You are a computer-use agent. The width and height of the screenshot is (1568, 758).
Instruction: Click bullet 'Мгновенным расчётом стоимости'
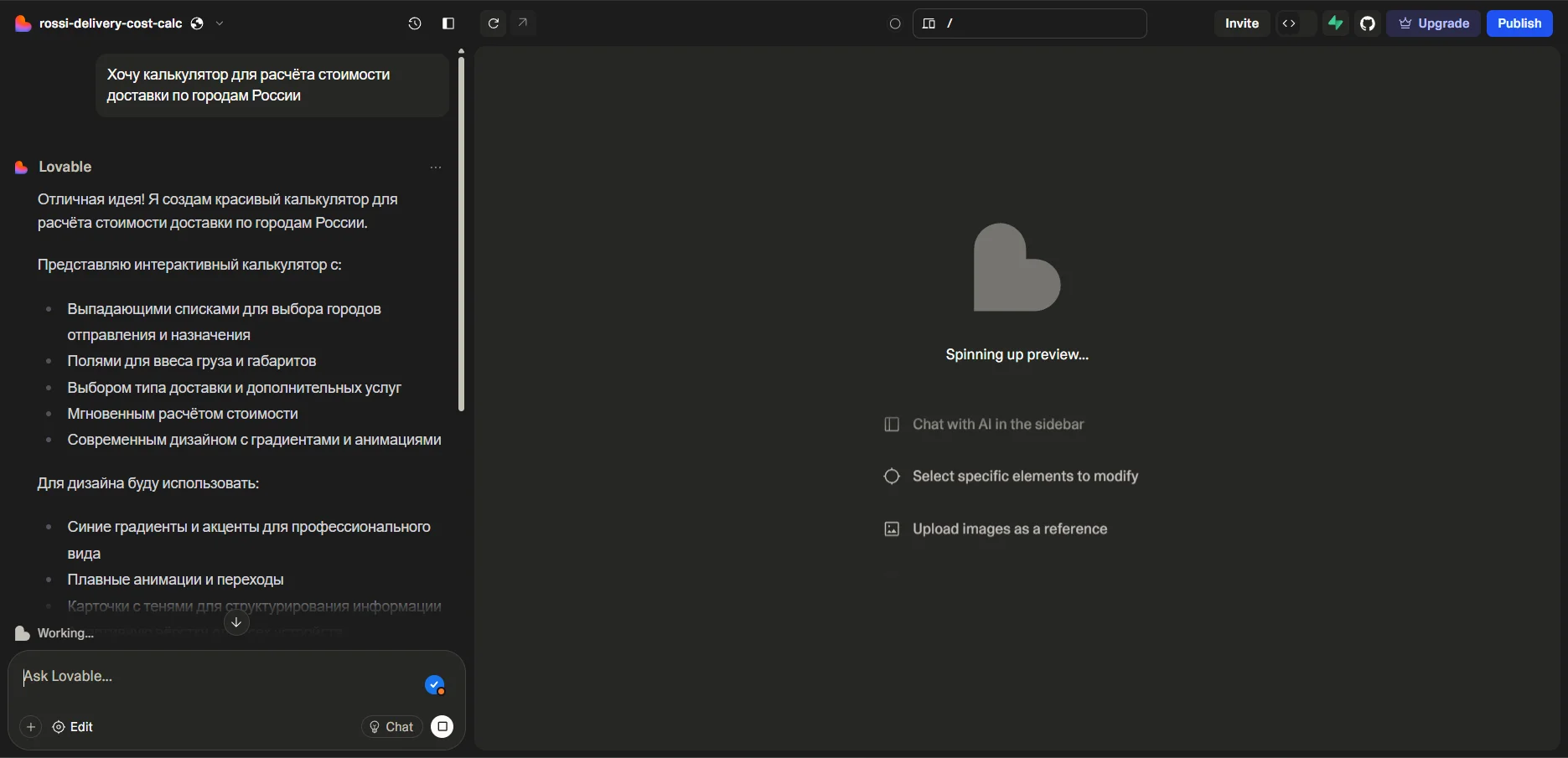pyautogui.click(x=183, y=414)
